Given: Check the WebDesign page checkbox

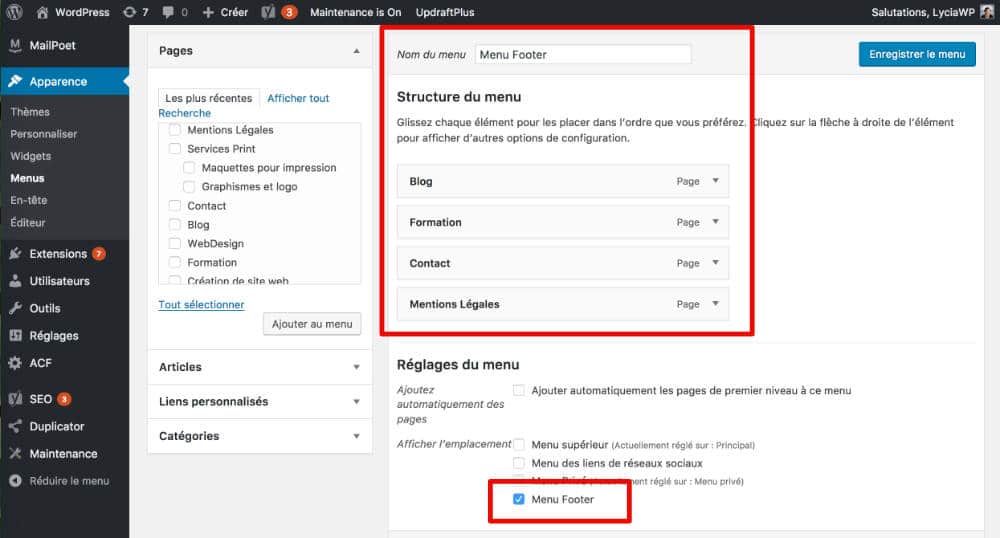Looking at the screenshot, I should tap(175, 244).
